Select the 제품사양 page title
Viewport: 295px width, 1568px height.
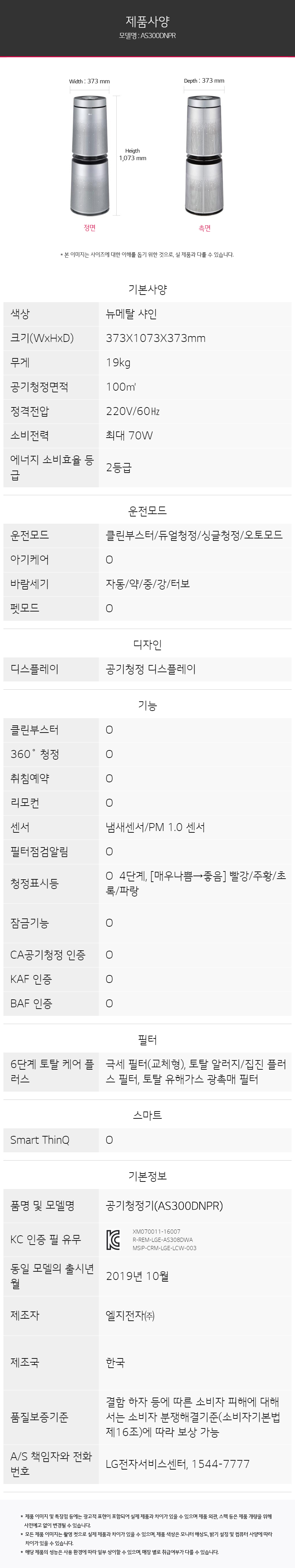click(147, 21)
